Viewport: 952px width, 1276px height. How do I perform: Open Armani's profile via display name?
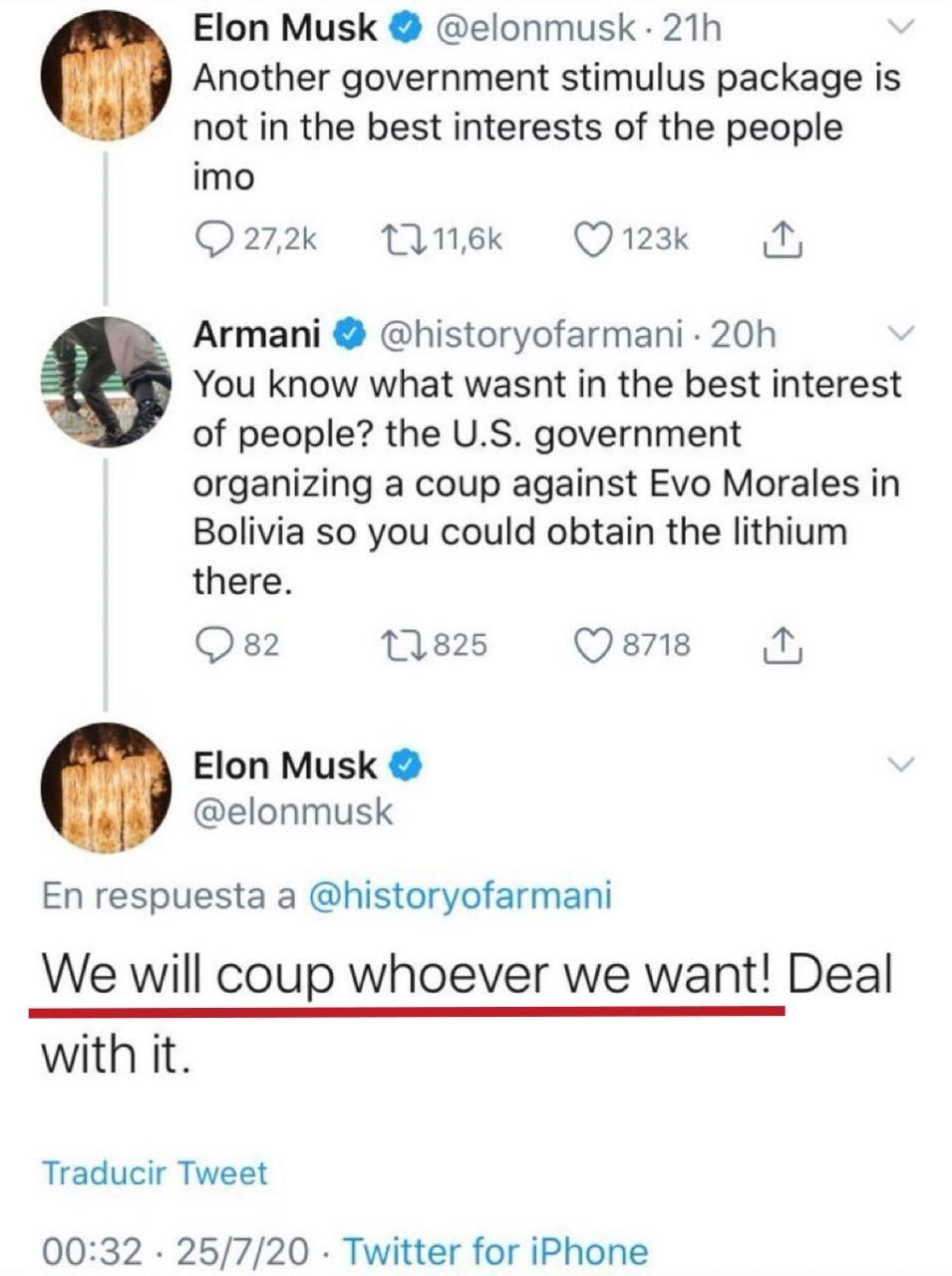pos(256,335)
